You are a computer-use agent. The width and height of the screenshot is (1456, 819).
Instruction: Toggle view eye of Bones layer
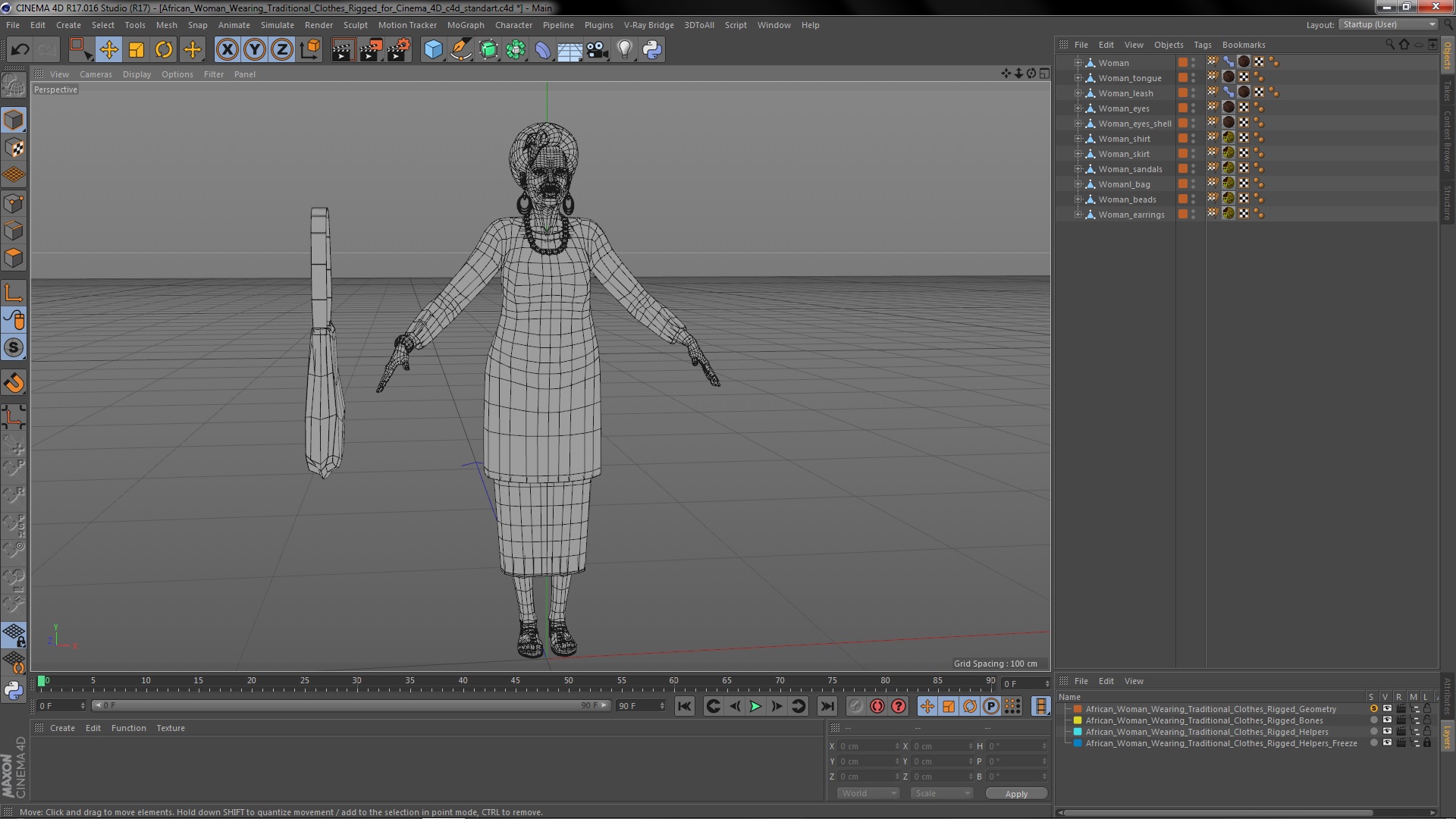pyautogui.click(x=1387, y=720)
